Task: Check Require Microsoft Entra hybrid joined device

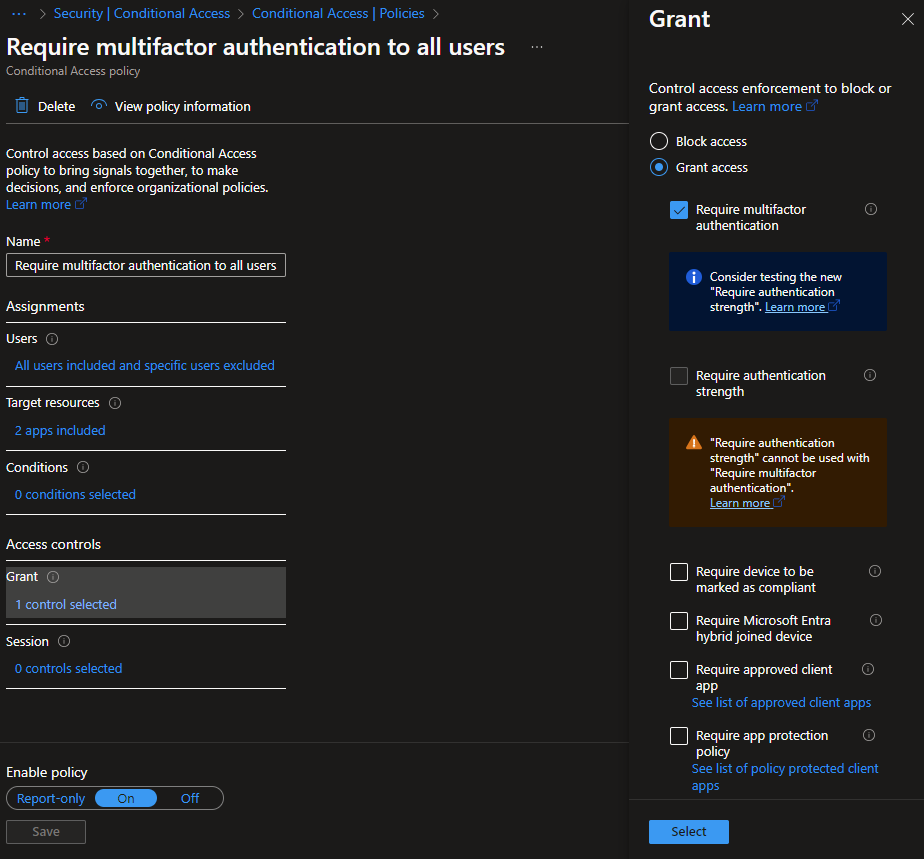Action: click(x=679, y=620)
